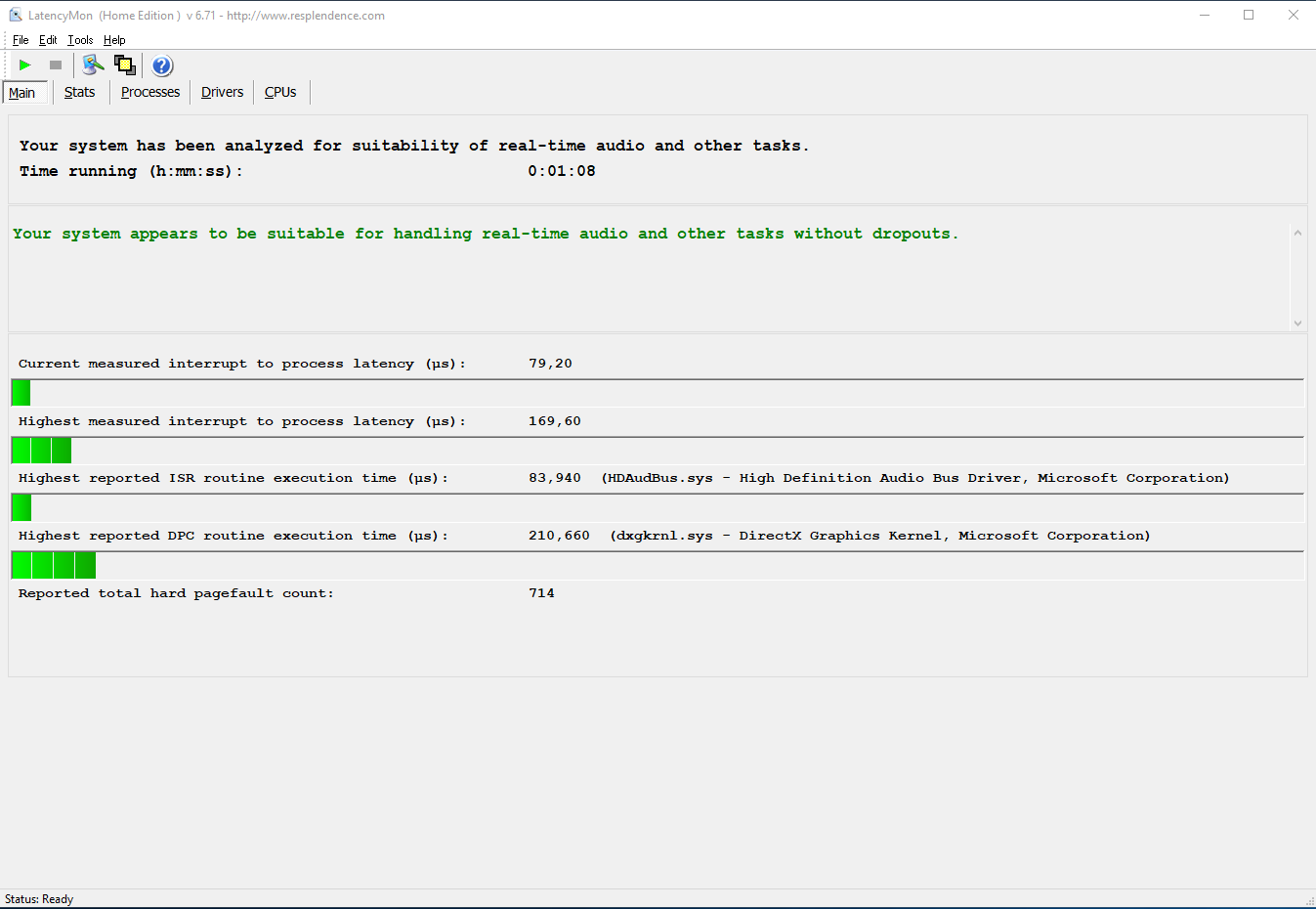Show the CPUs tab
Image resolution: width=1316 pixels, height=909 pixels.
coord(280,92)
